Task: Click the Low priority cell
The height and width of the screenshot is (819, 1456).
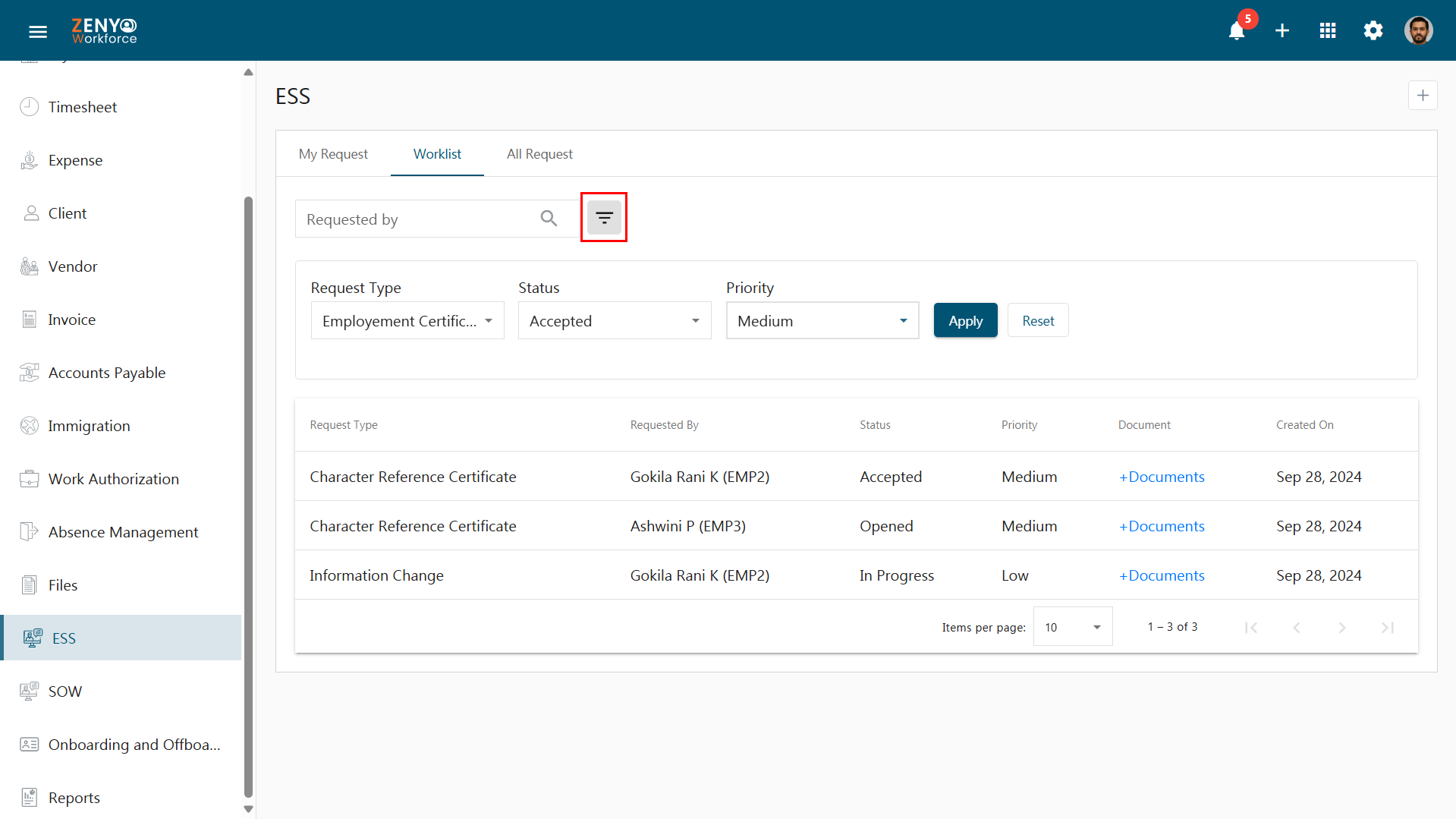Action: [1014, 575]
